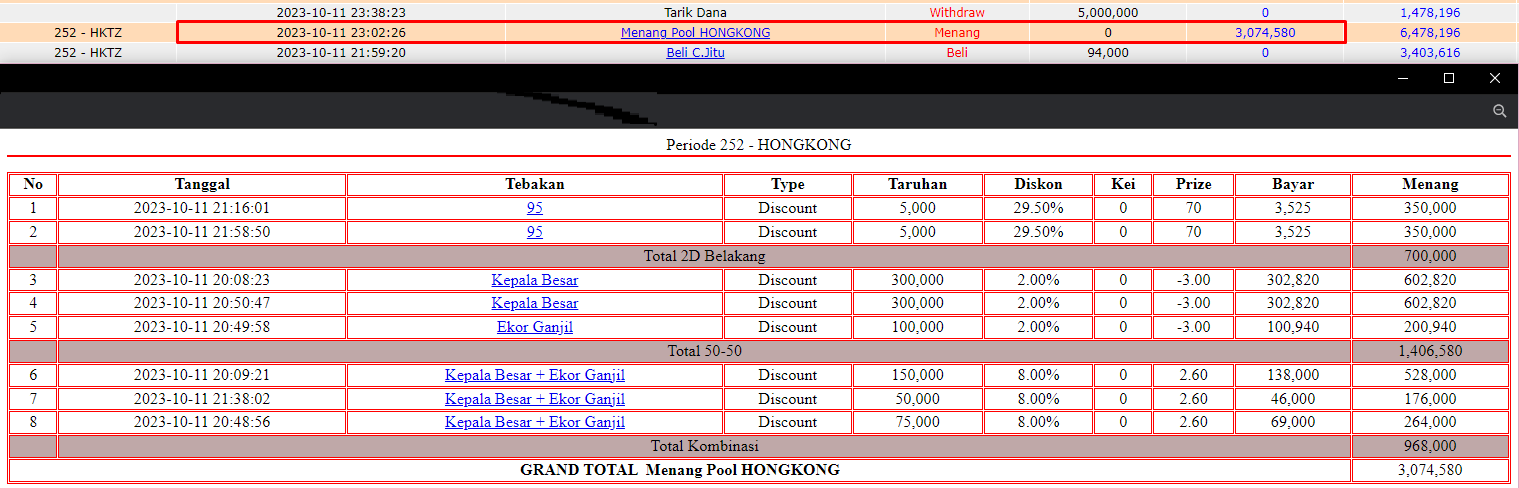This screenshot has height=488, width=1519.
Task: Minimize the popup window
Action: [x=1403, y=78]
